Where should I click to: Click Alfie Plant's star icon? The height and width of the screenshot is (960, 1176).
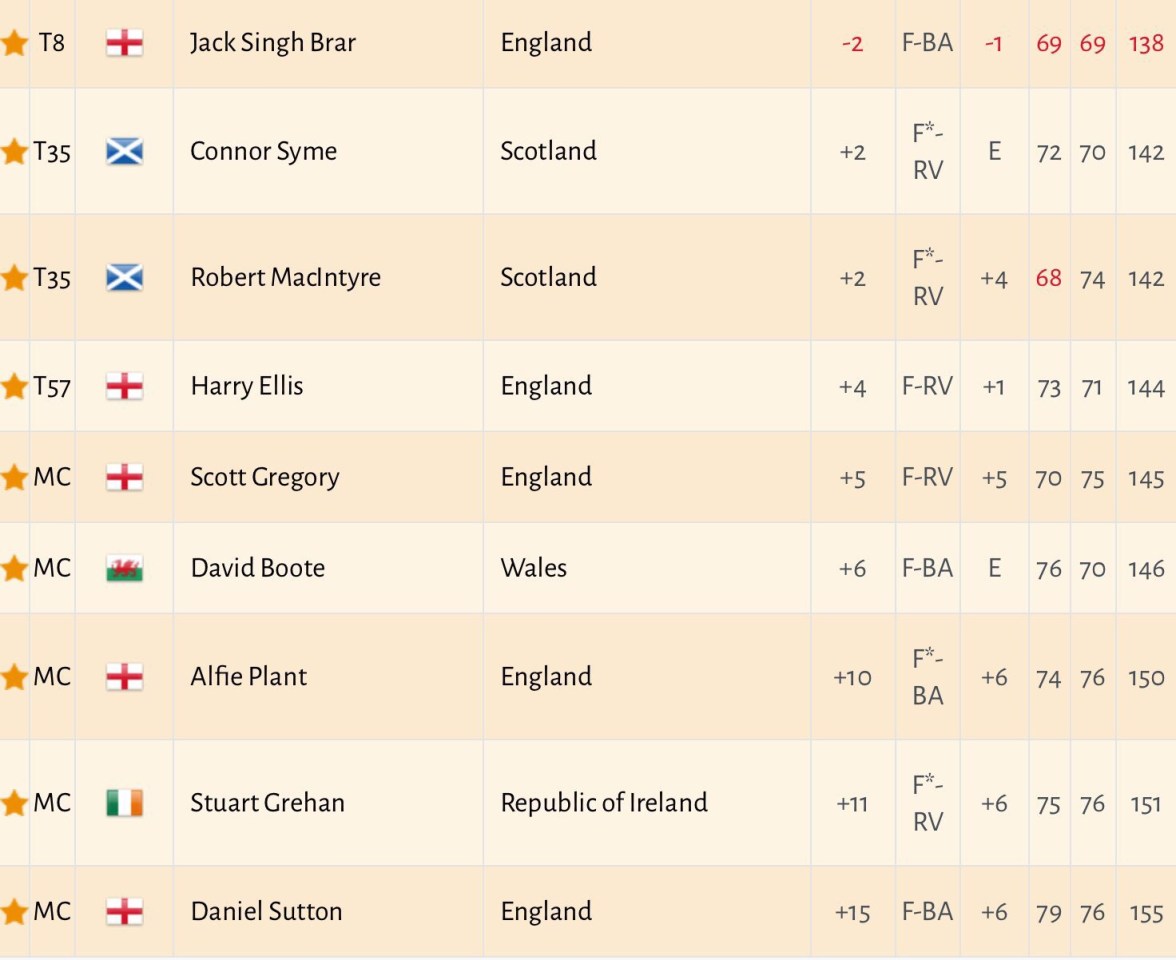(x=14, y=678)
